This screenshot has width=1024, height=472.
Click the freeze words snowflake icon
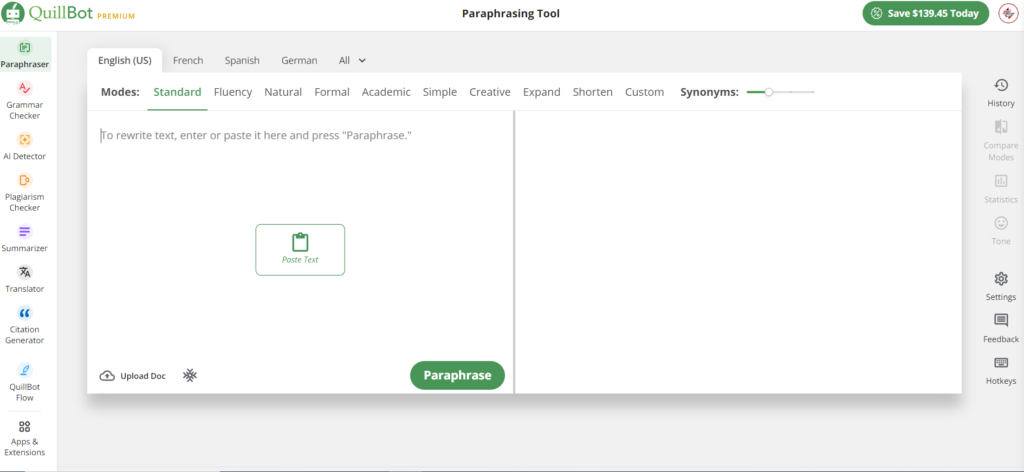pos(190,375)
